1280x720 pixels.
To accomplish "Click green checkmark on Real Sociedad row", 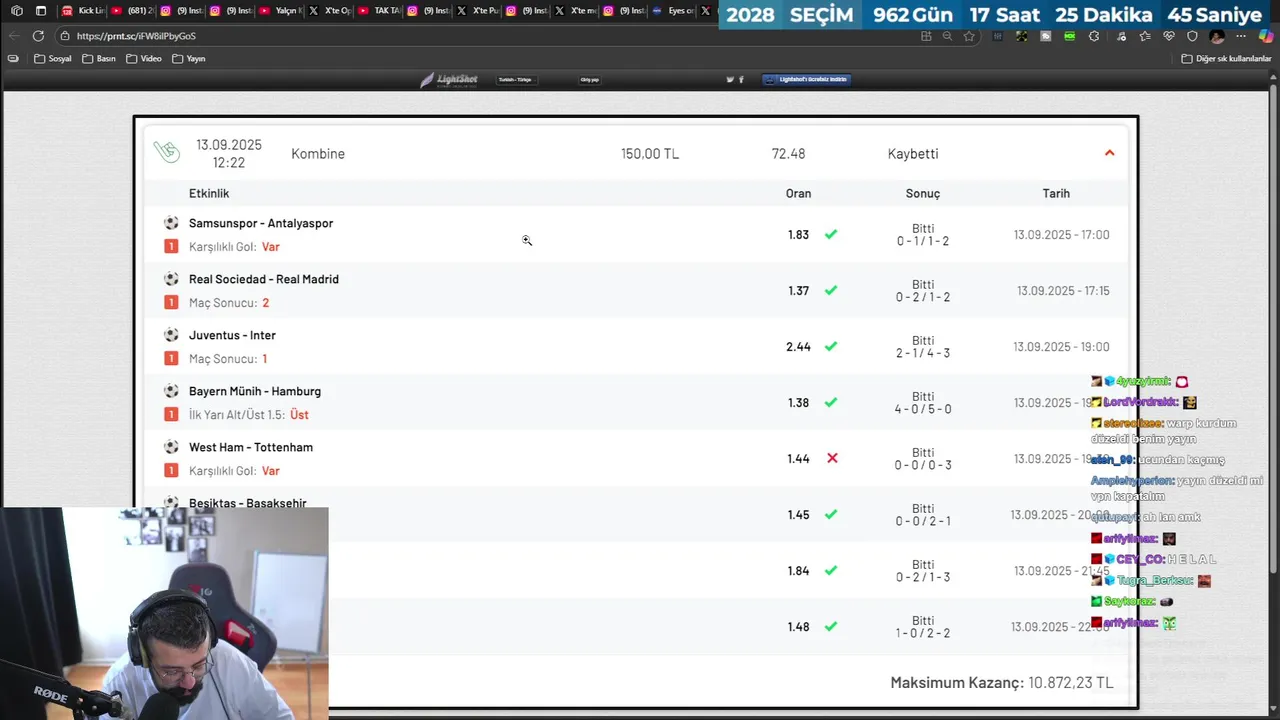I will [831, 291].
